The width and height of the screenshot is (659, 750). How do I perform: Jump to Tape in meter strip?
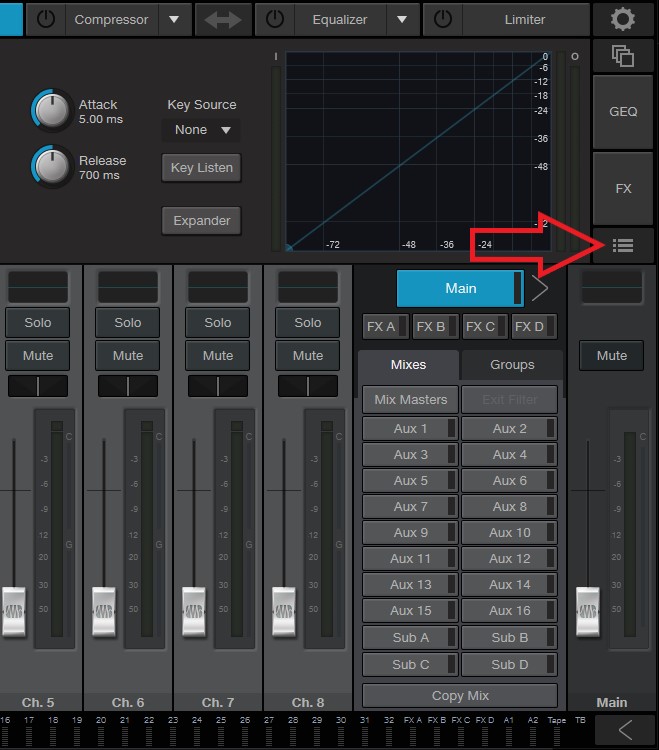[x=557, y=730]
